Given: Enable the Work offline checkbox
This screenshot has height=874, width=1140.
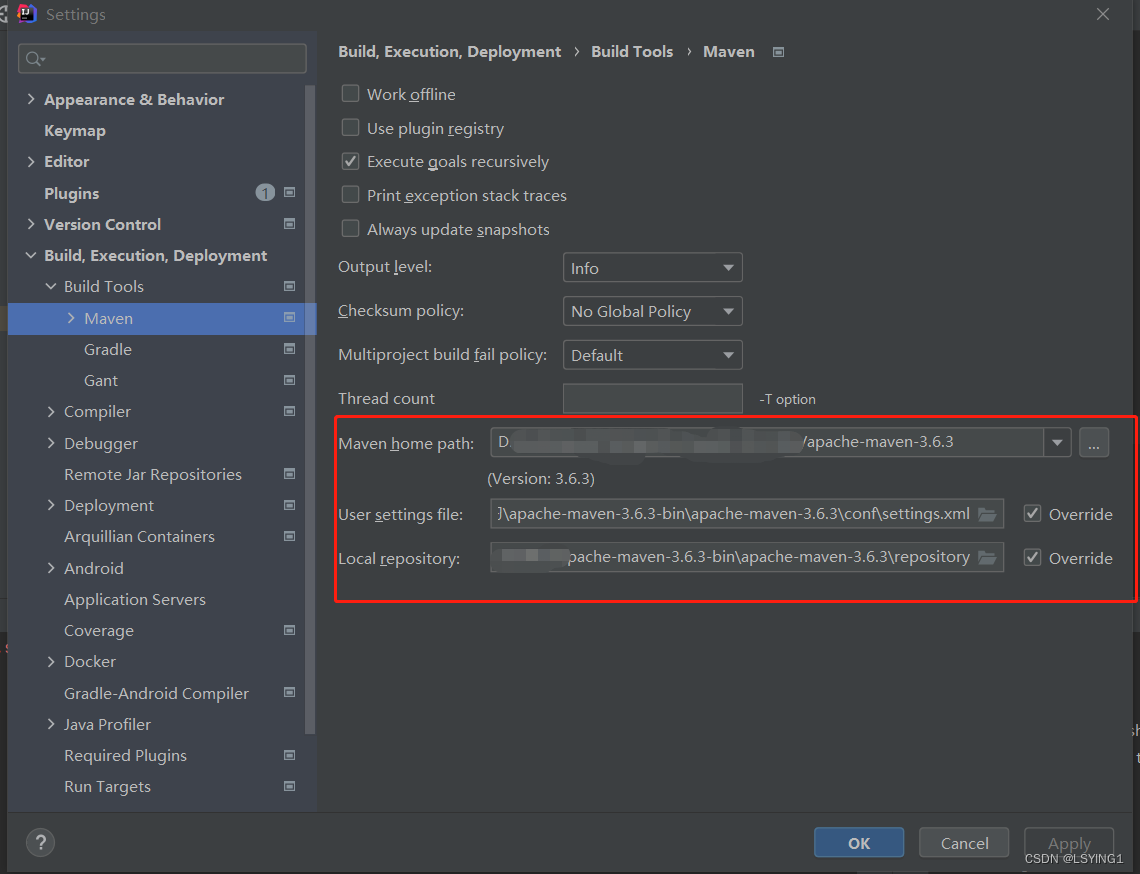Looking at the screenshot, I should (350, 94).
